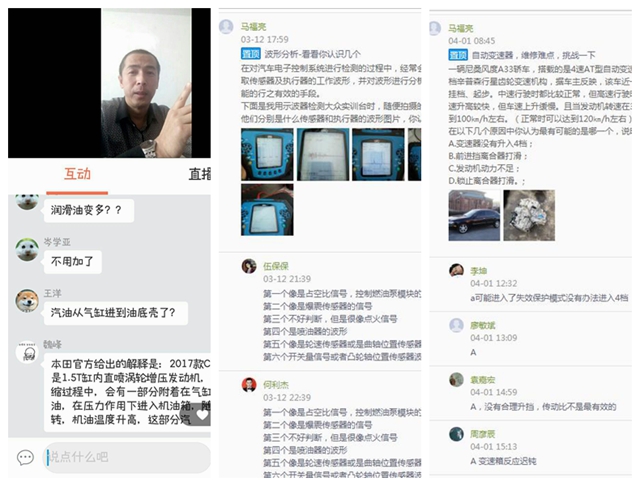Click the live video stream of the presenter
Screen dimensions: 640x486
109,83
